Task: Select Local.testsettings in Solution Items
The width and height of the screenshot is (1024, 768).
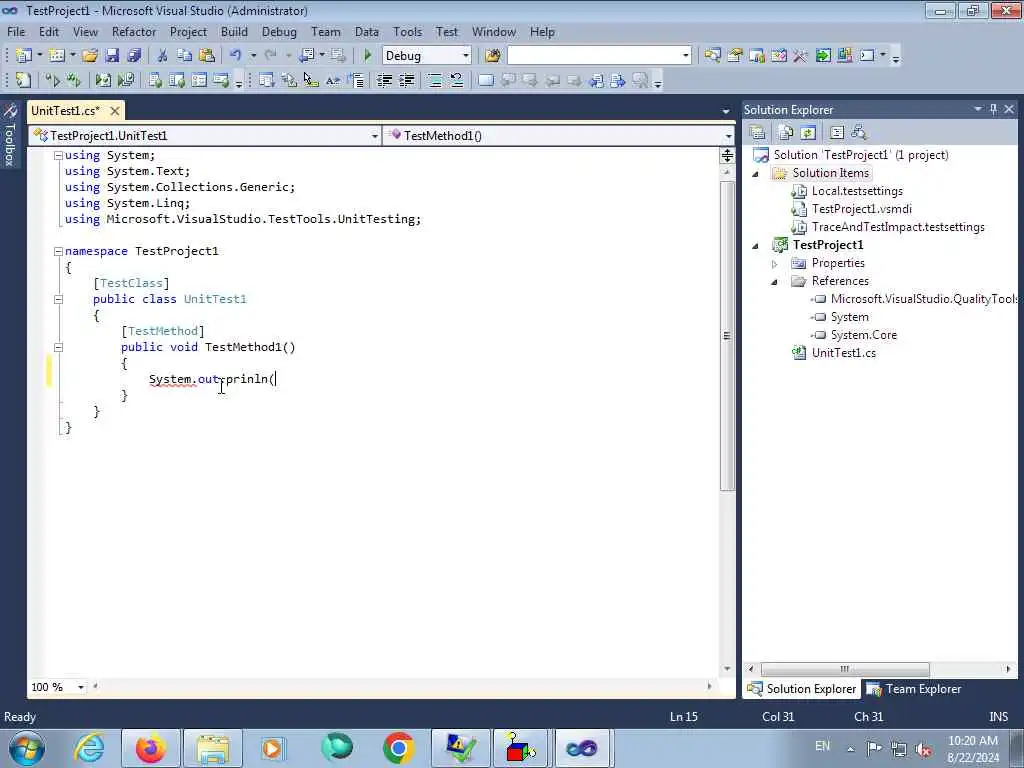Action: pos(857,191)
